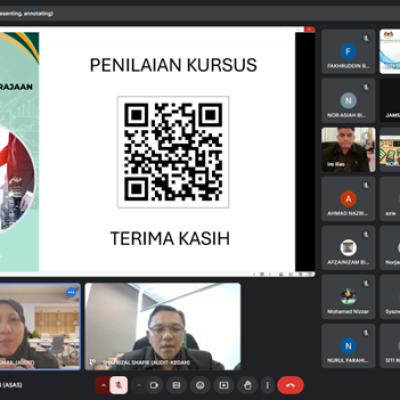Click the AHMAD NAZRI... name label
Image resolution: width=400 pixels, height=400 pixels.
[347, 213]
